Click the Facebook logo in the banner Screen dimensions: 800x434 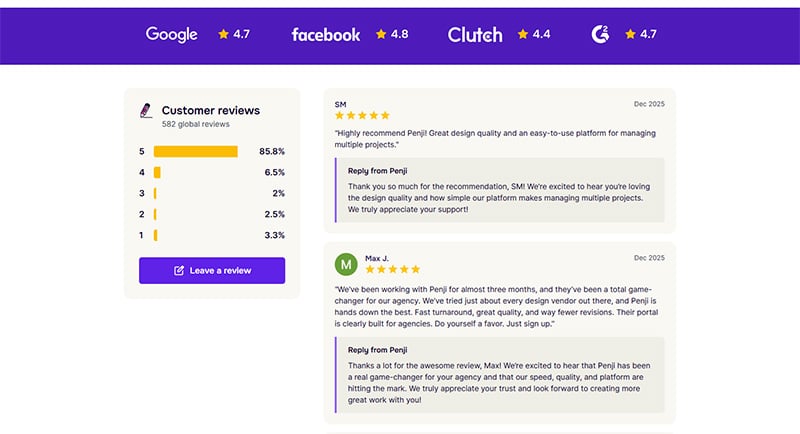point(325,34)
